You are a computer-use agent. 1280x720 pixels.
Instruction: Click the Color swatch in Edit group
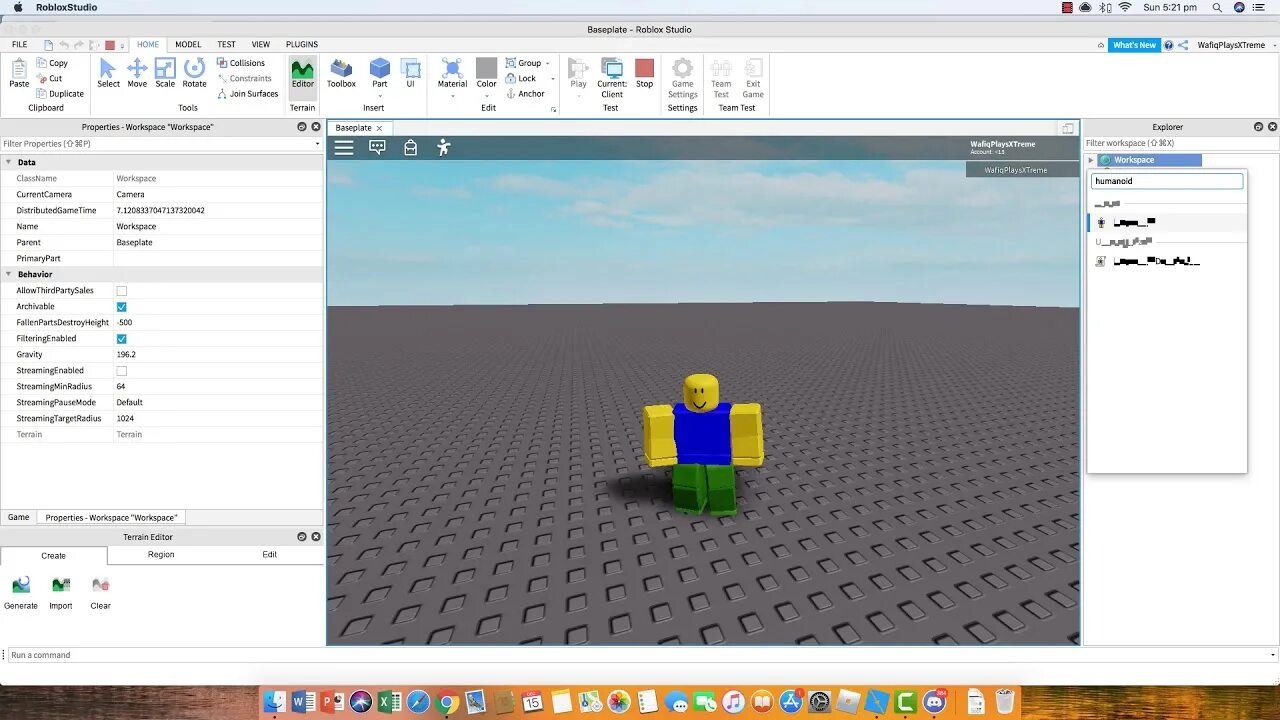click(x=487, y=68)
